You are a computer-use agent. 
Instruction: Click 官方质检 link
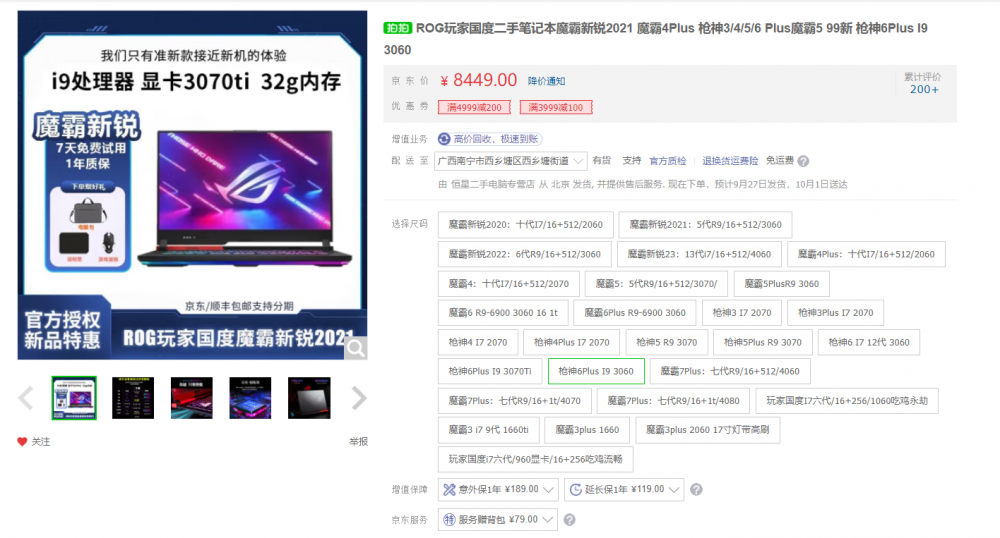[668, 161]
